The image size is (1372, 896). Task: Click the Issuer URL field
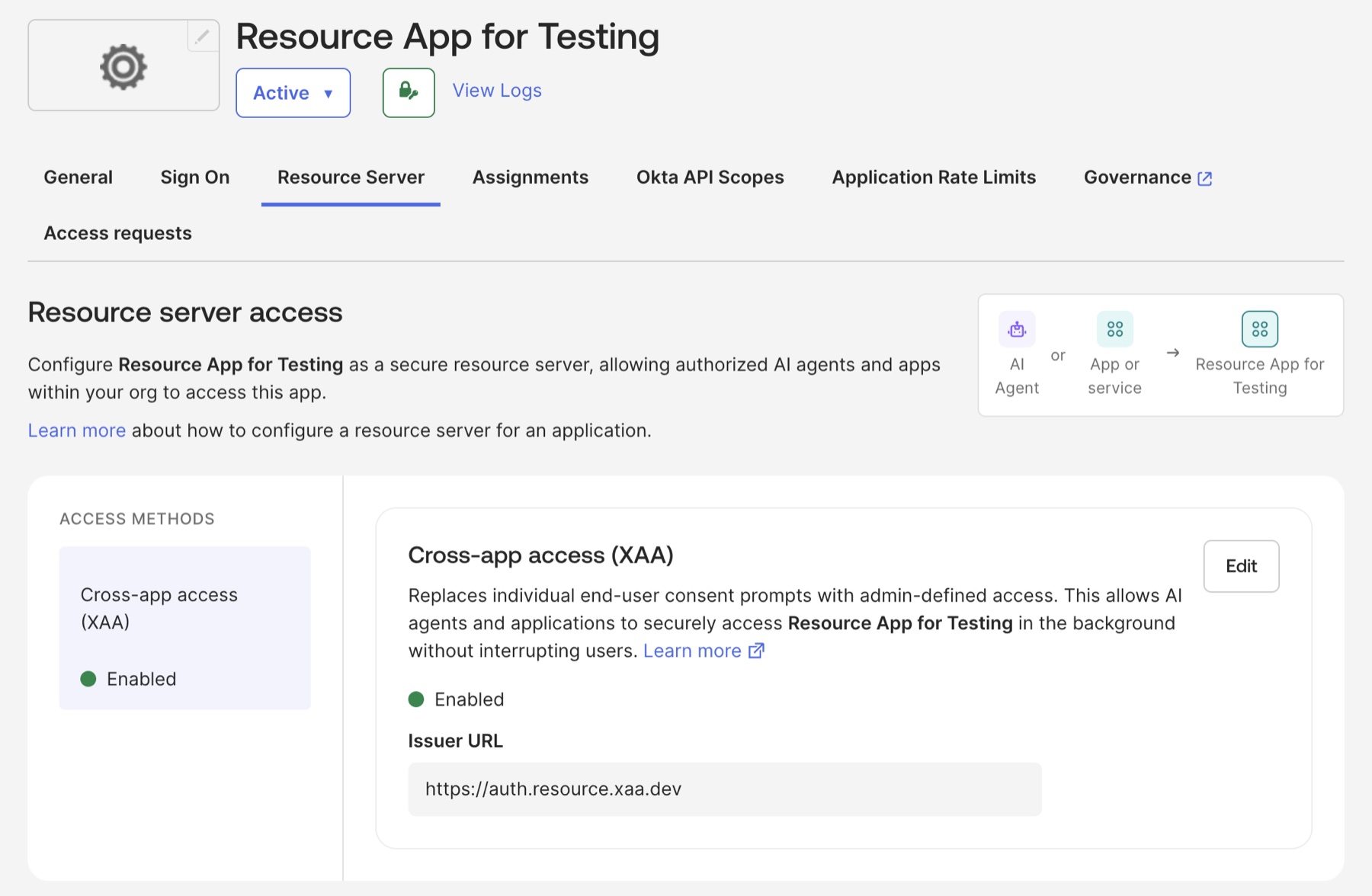pos(725,789)
